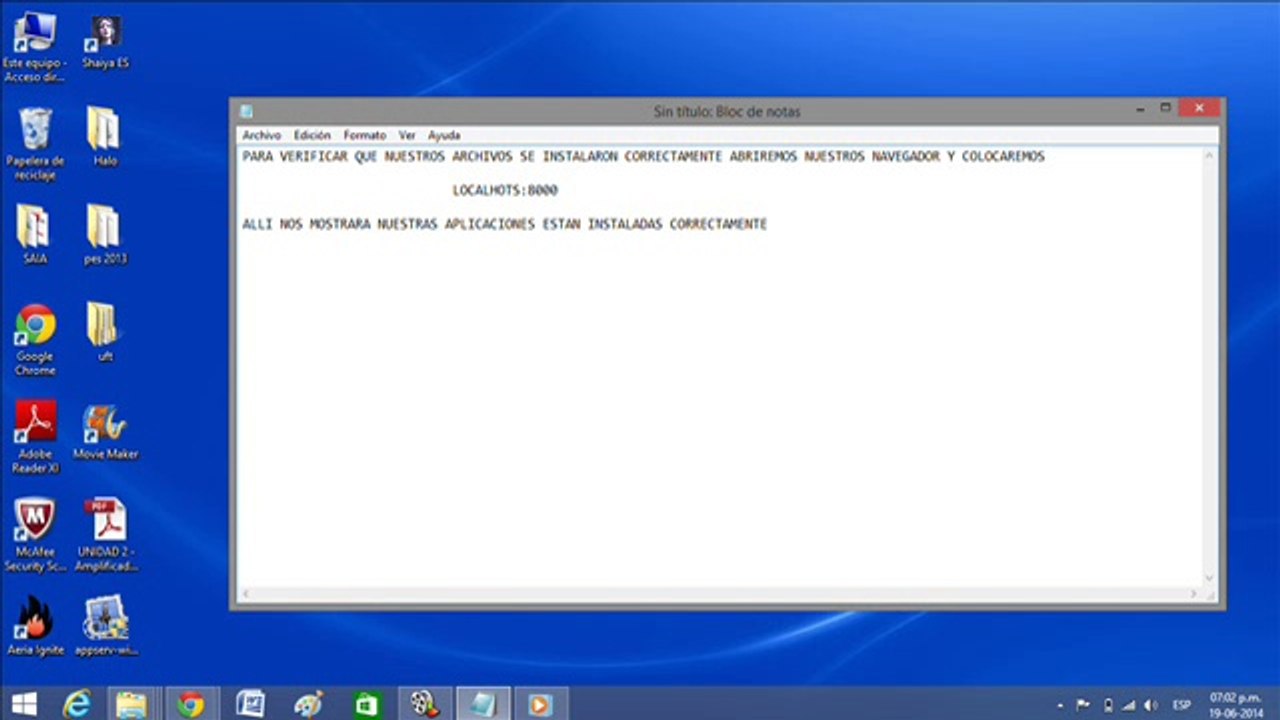1280x720 pixels.
Task: Click the ESP language indicator
Action: (1182, 705)
